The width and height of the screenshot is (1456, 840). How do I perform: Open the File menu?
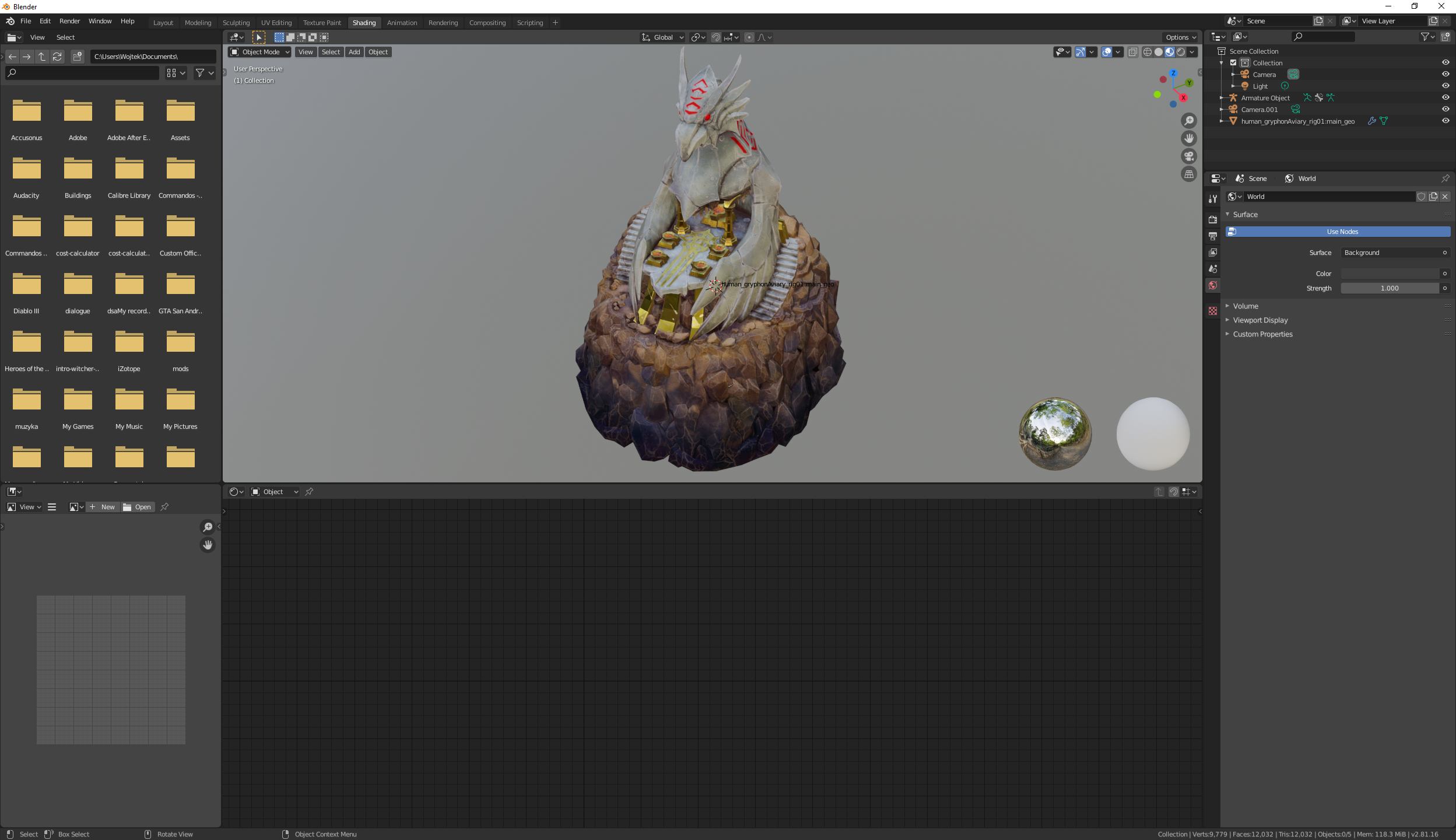coord(26,21)
